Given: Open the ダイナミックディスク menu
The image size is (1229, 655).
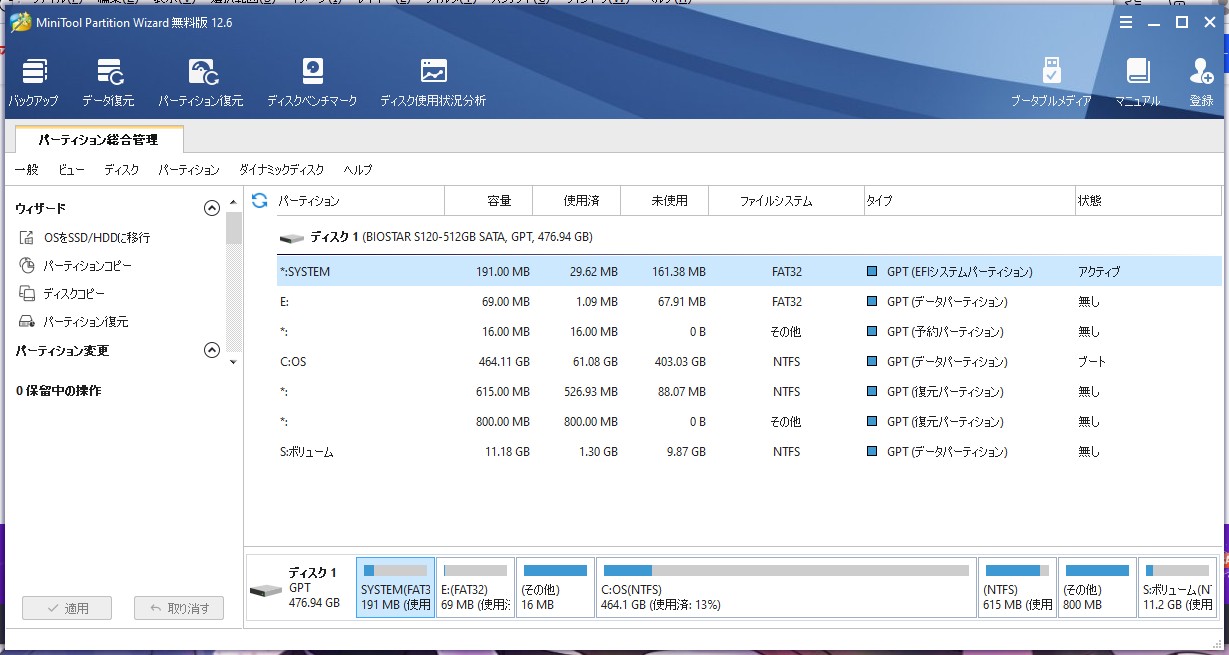Looking at the screenshot, I should pos(281,170).
